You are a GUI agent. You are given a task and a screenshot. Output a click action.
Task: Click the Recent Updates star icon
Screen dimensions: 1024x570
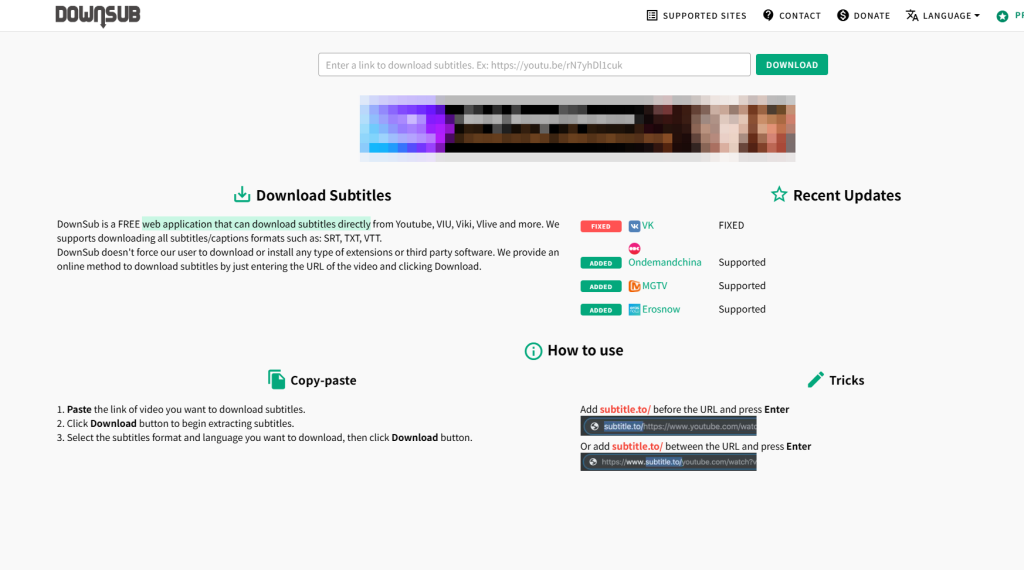779,195
